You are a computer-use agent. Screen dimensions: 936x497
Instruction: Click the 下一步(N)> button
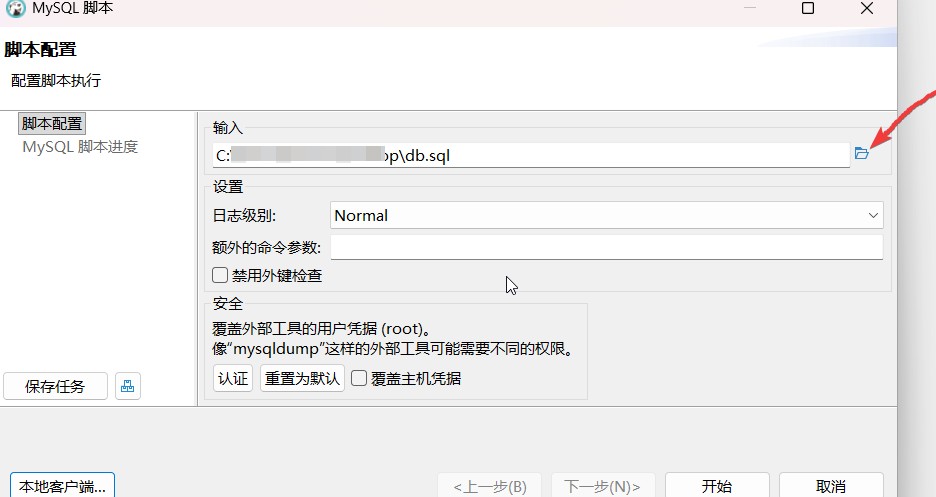tap(603, 486)
